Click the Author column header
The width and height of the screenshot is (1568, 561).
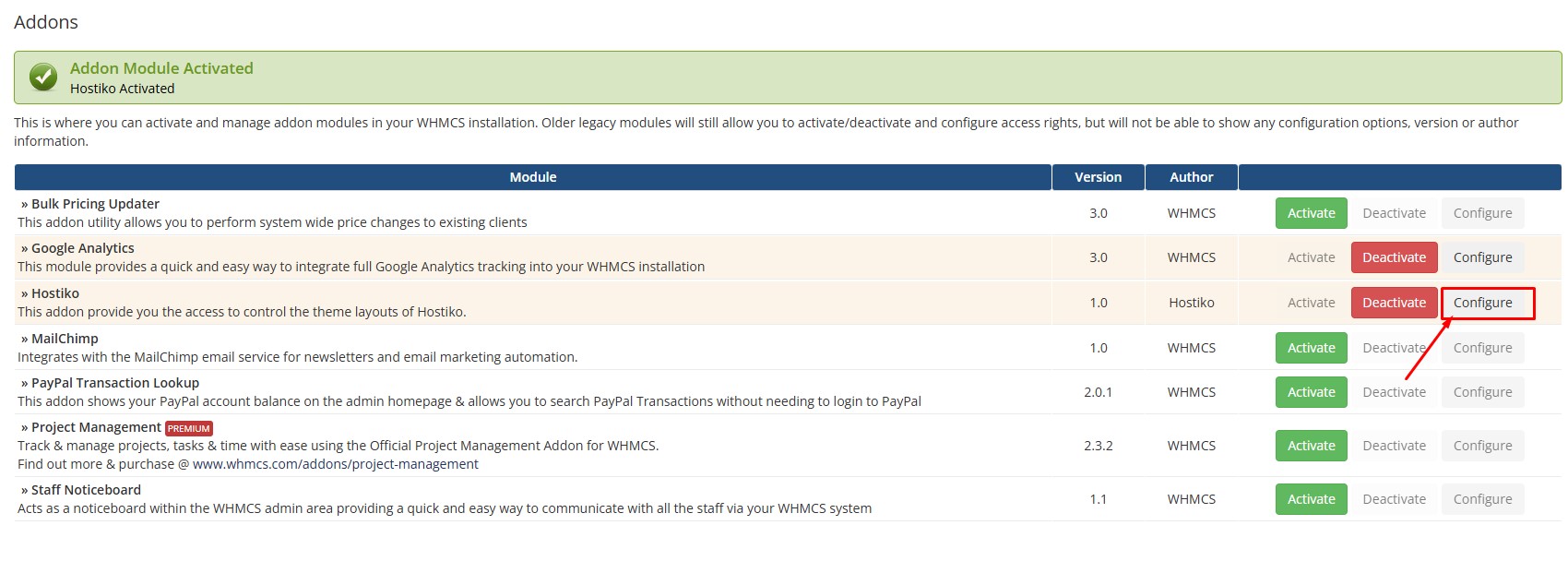(x=1191, y=177)
